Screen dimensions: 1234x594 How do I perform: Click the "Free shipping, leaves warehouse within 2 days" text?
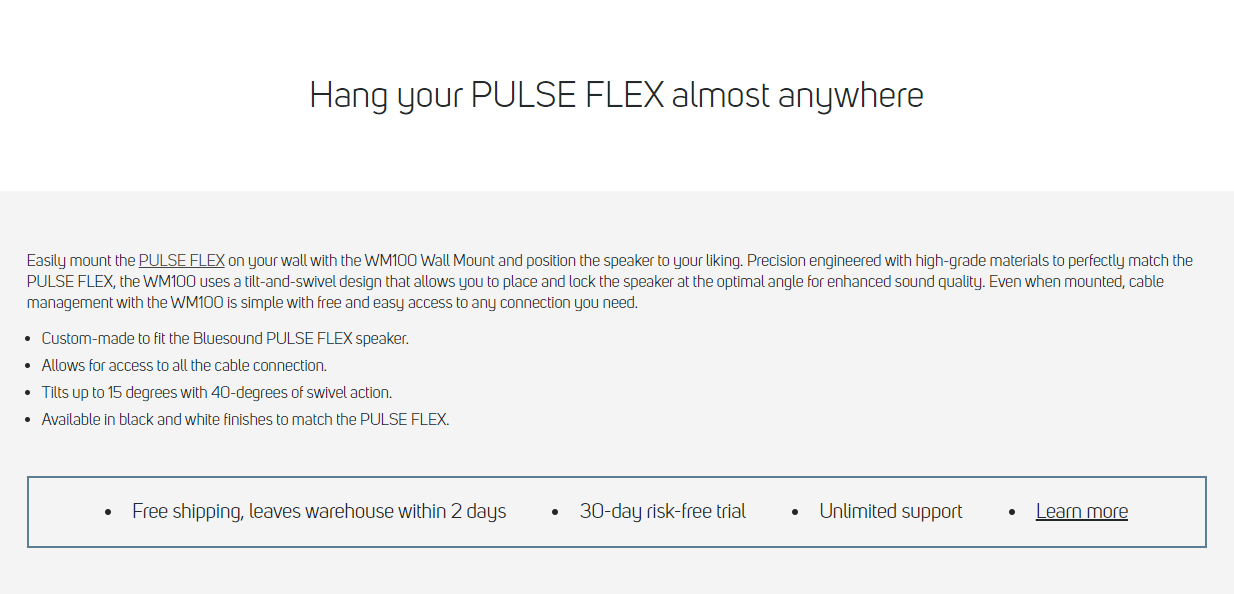(x=319, y=512)
